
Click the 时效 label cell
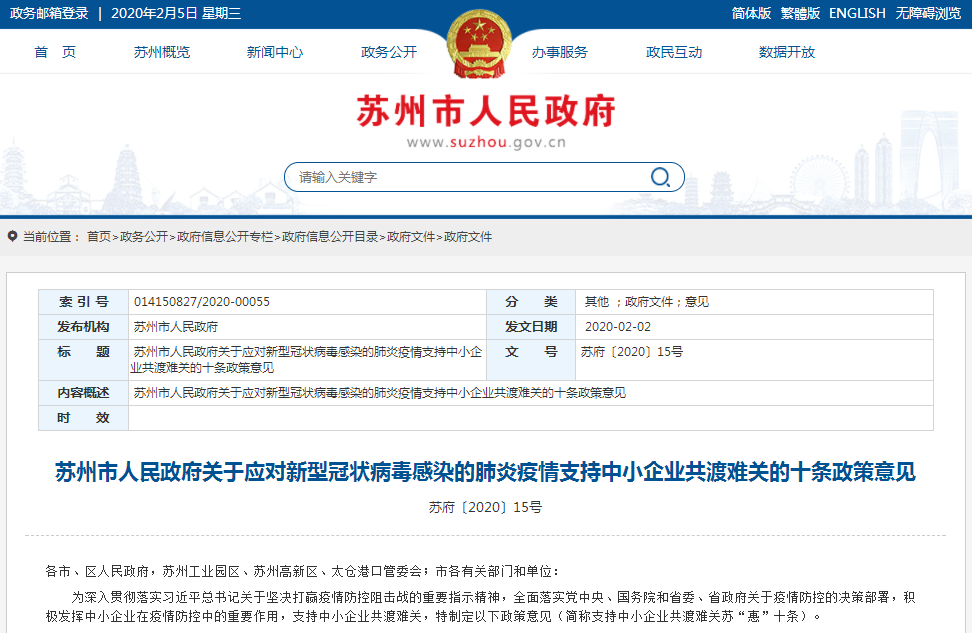83,418
